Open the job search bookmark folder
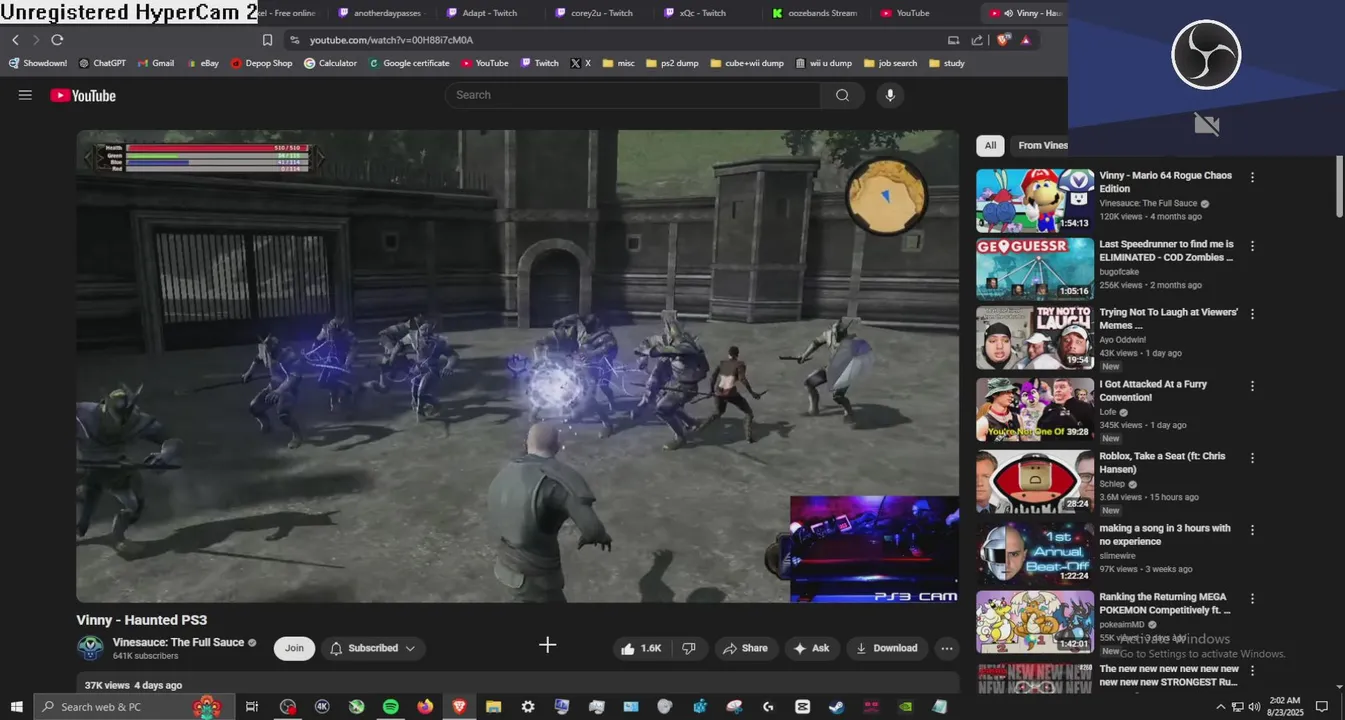Viewport: 1345px width, 720px height. tap(890, 63)
